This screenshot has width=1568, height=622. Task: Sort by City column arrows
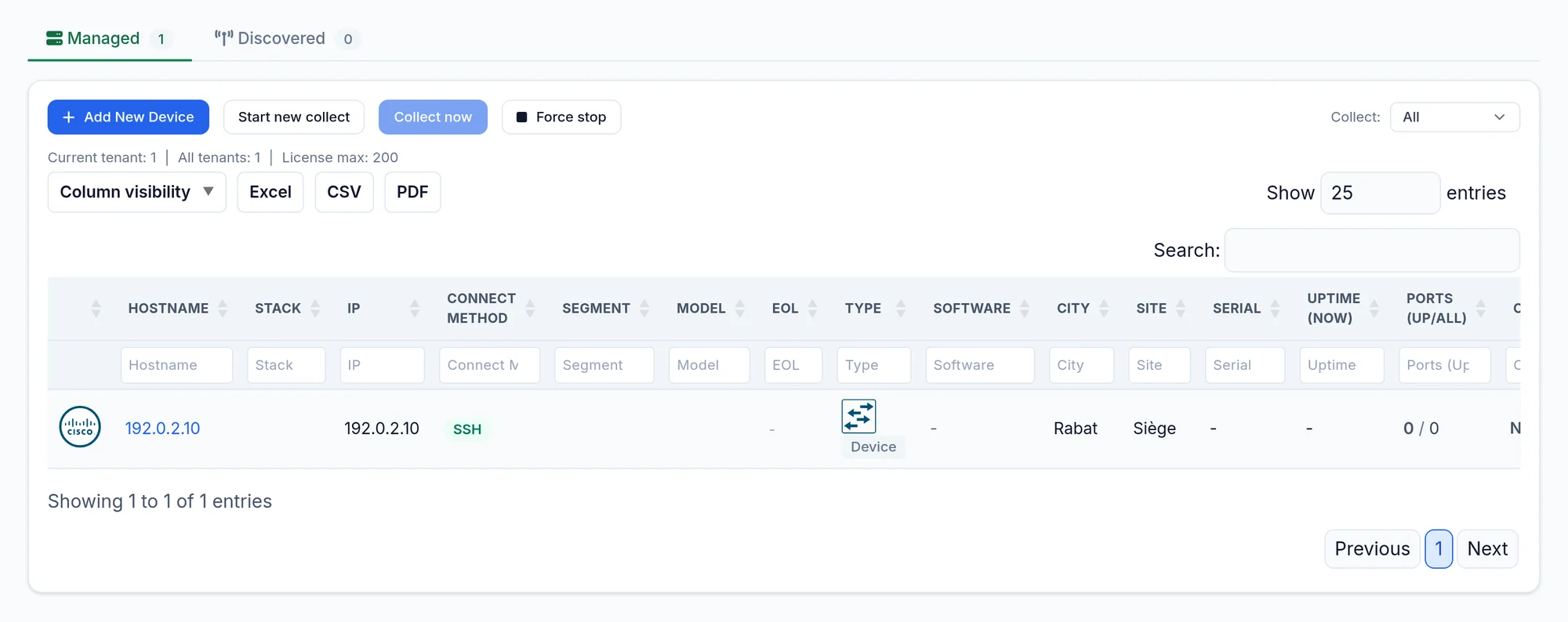click(1104, 309)
